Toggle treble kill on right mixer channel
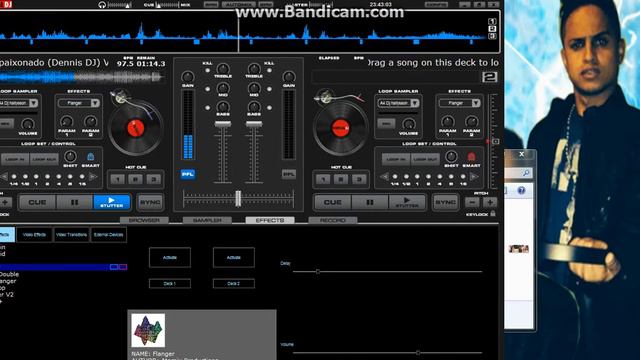Viewport: 640px width, 360px height. pyautogui.click(x=269, y=70)
